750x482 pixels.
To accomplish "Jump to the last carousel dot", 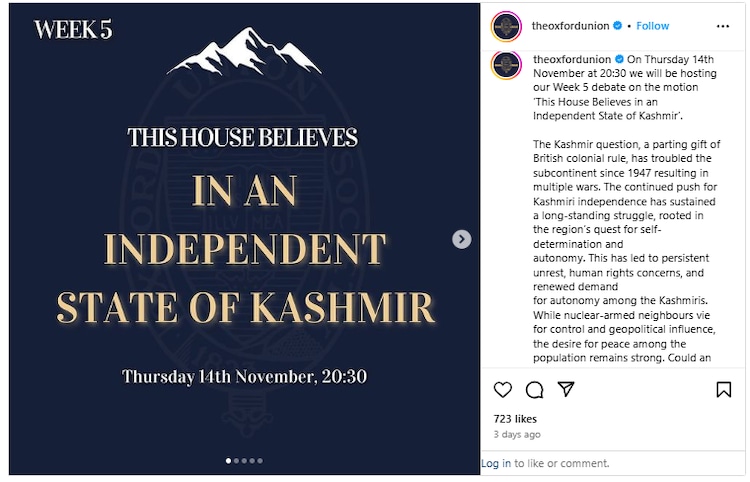I will pyautogui.click(x=260, y=461).
